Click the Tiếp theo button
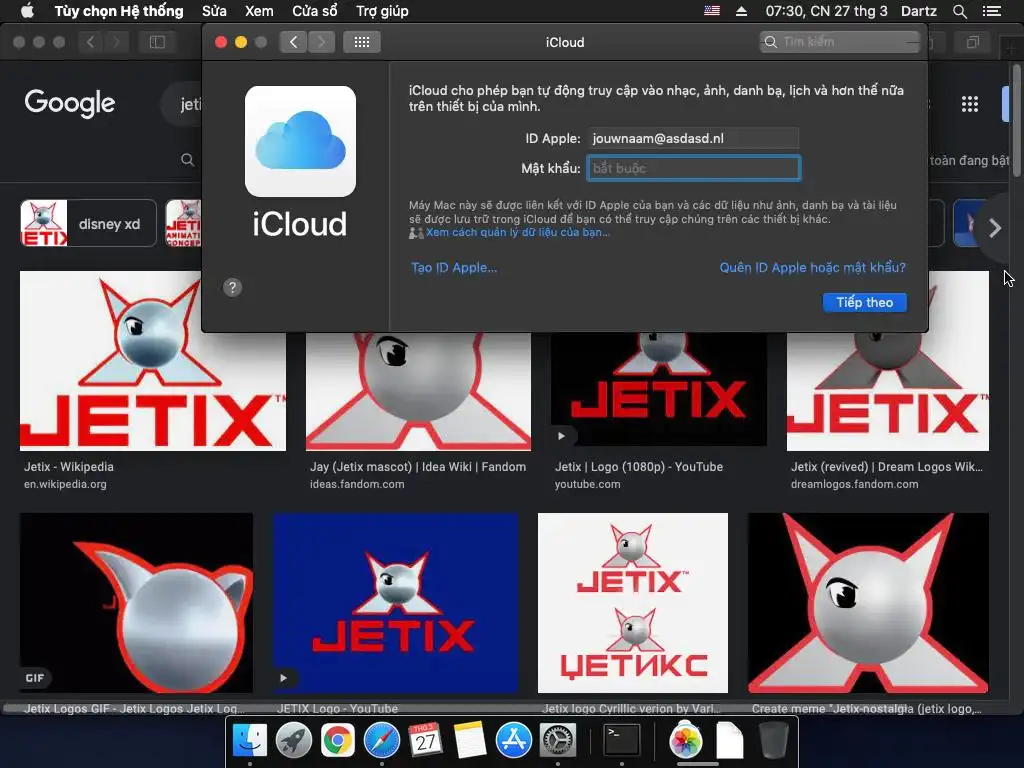This screenshot has width=1024, height=768. tap(865, 302)
